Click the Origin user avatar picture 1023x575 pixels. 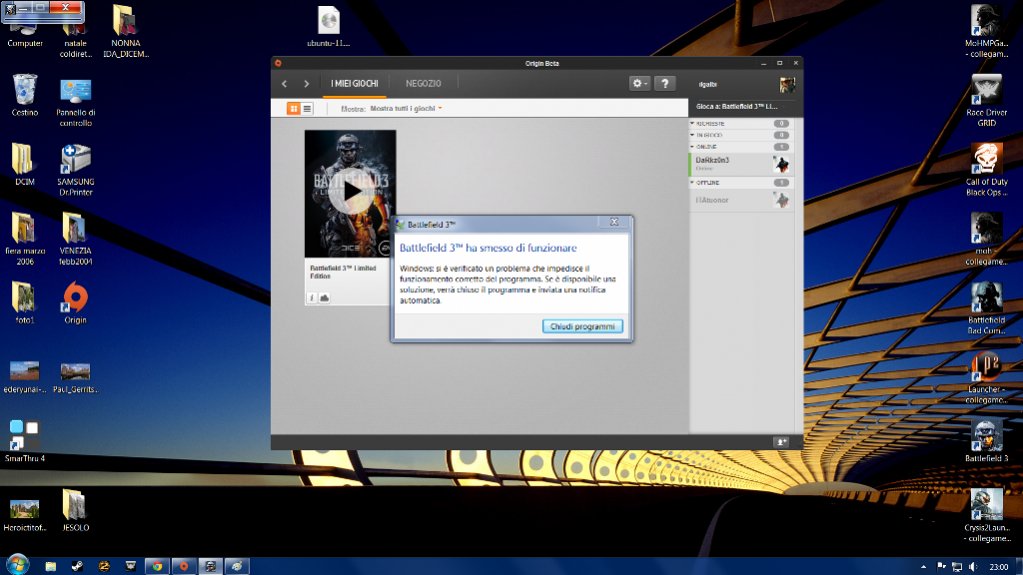pyautogui.click(x=787, y=84)
